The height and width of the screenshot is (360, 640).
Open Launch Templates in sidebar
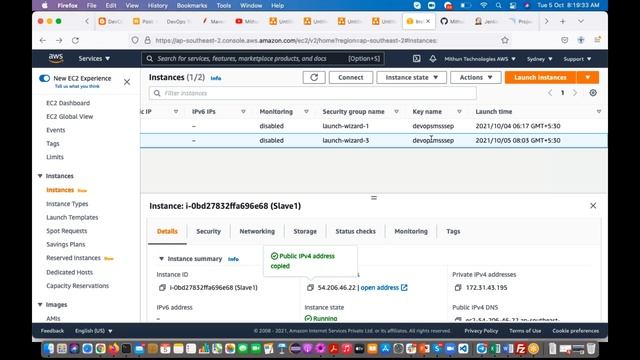72,217
